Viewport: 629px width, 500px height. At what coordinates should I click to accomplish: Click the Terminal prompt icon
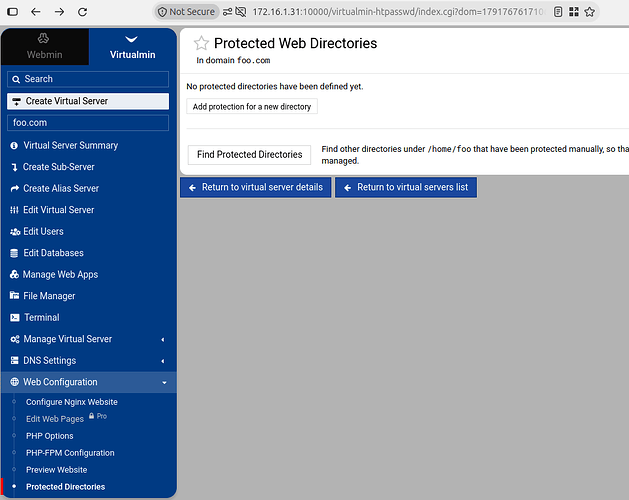click(x=15, y=318)
